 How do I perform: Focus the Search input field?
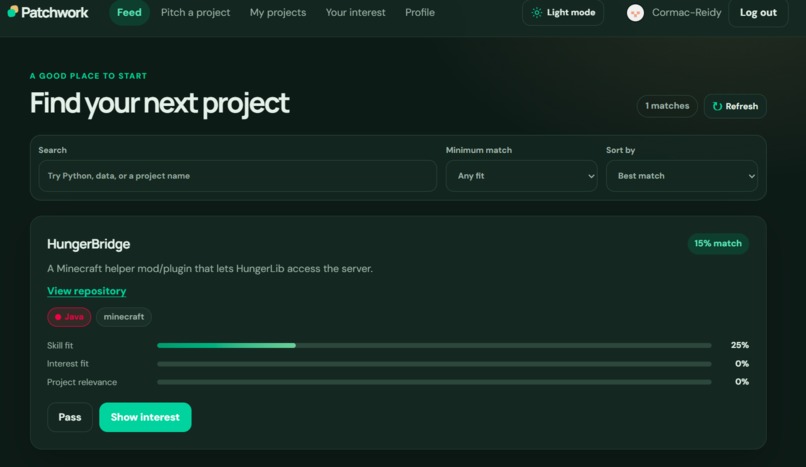[237, 176]
